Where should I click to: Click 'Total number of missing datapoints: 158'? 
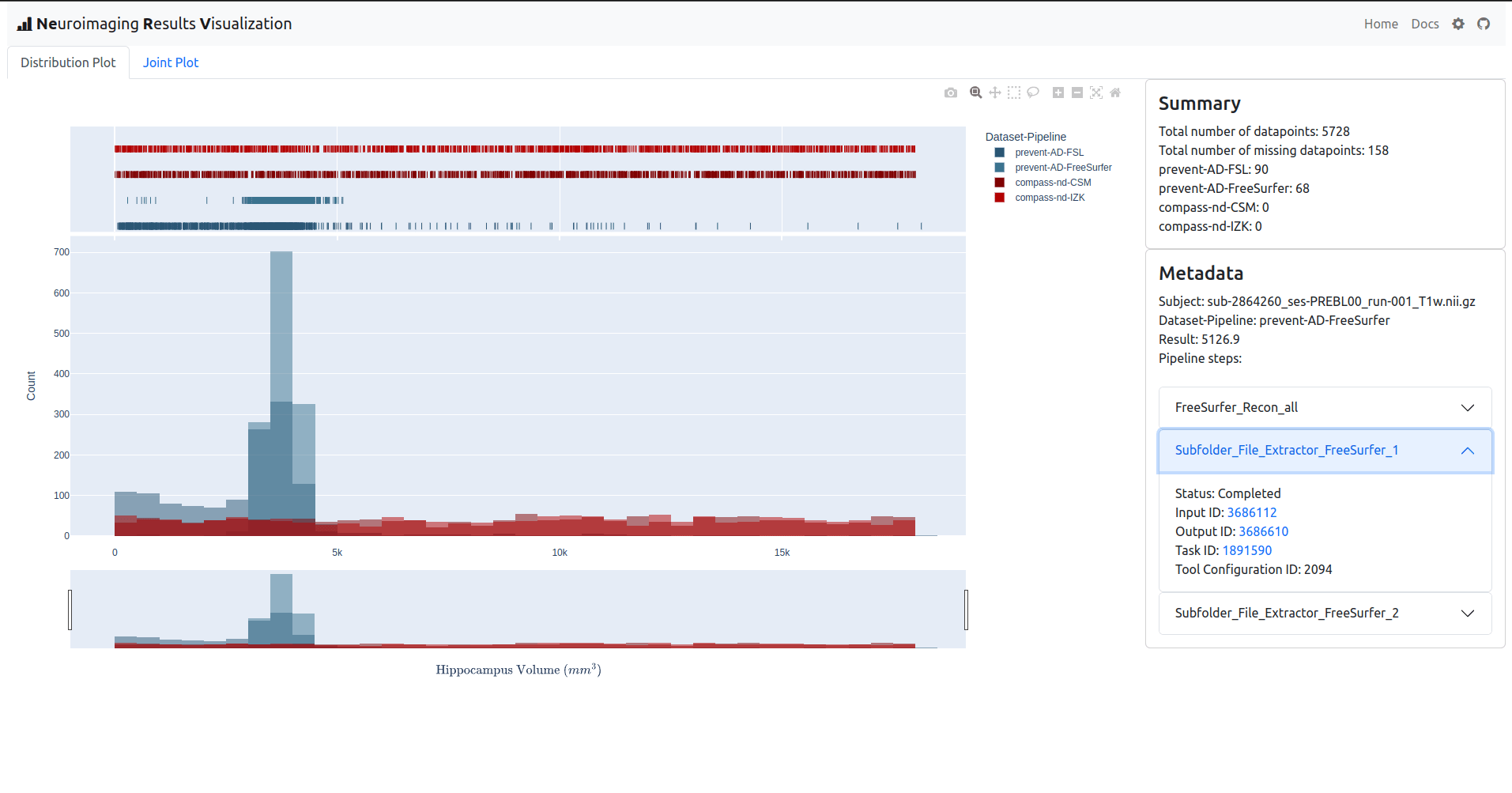tap(1273, 150)
